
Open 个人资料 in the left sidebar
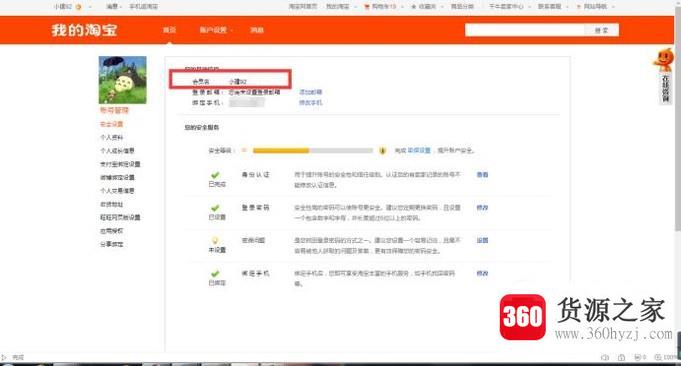(112, 137)
